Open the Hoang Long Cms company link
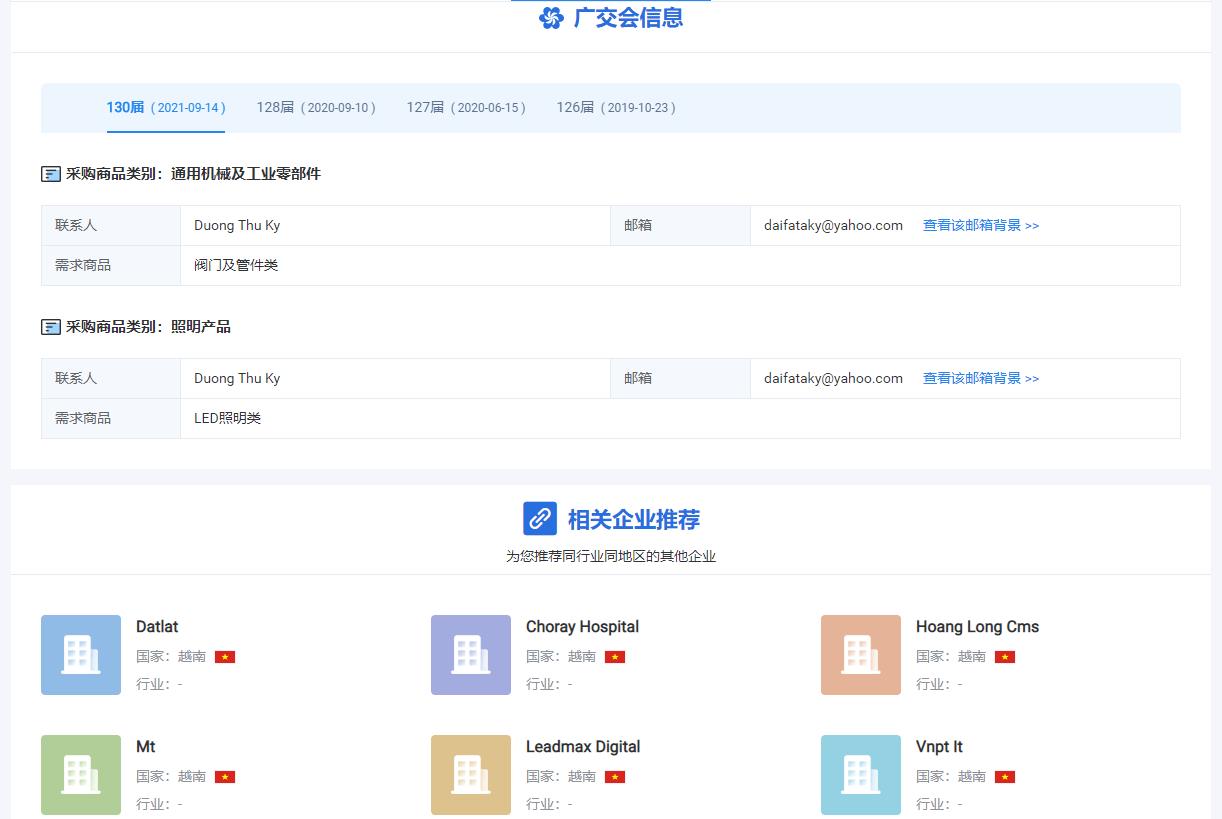 tap(977, 627)
